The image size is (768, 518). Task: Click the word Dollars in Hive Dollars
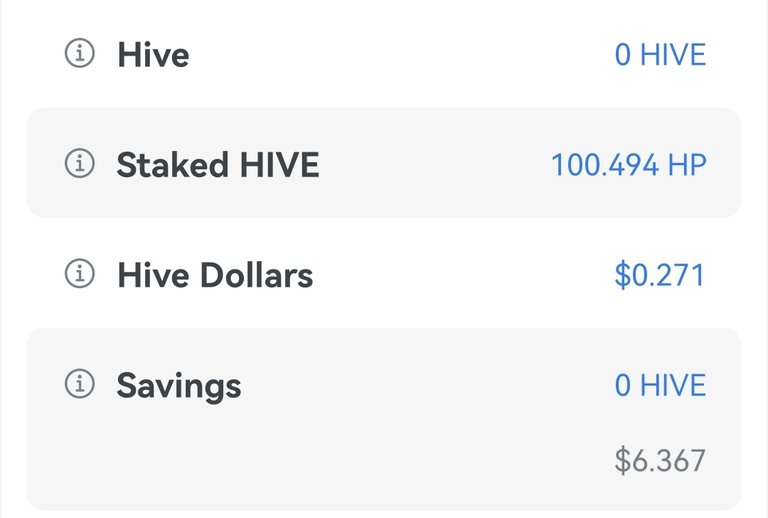(257, 275)
